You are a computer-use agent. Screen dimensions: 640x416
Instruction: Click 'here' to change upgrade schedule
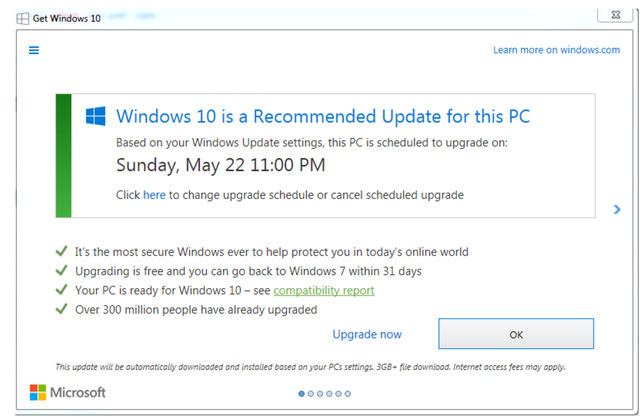(154, 195)
